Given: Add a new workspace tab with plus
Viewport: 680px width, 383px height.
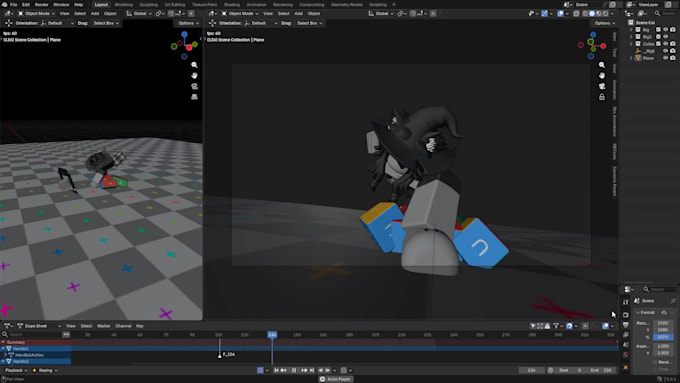Looking at the screenshot, I should (394, 4).
